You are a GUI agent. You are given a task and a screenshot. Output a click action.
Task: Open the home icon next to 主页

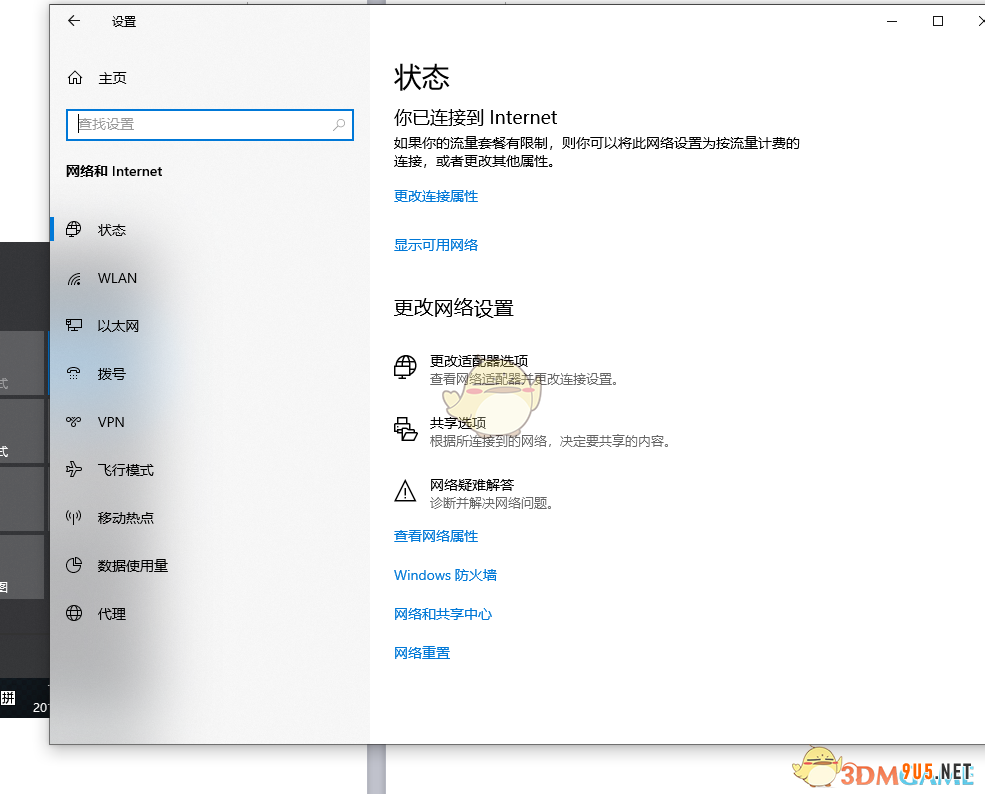[75, 78]
